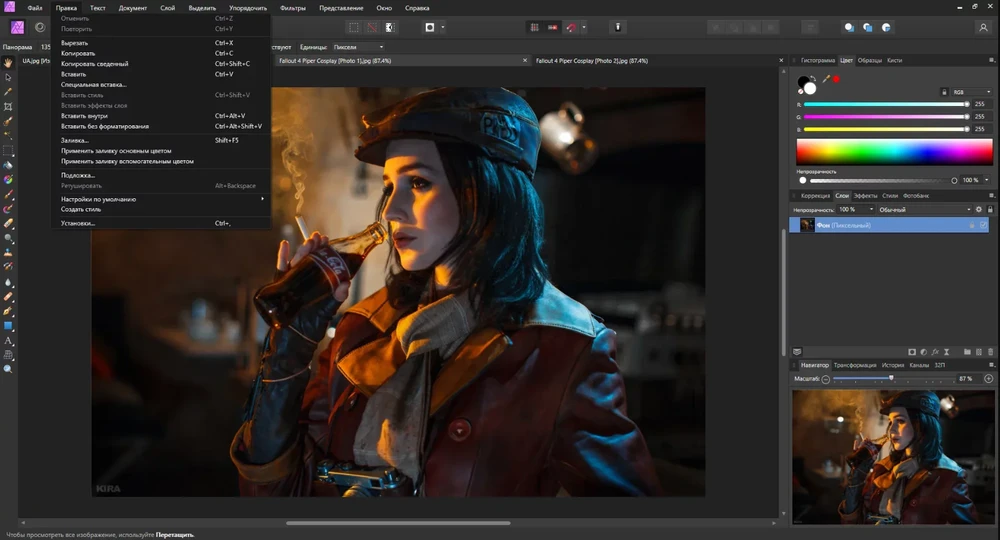Click Invert Selection toolbar icon

[x=390, y=27]
